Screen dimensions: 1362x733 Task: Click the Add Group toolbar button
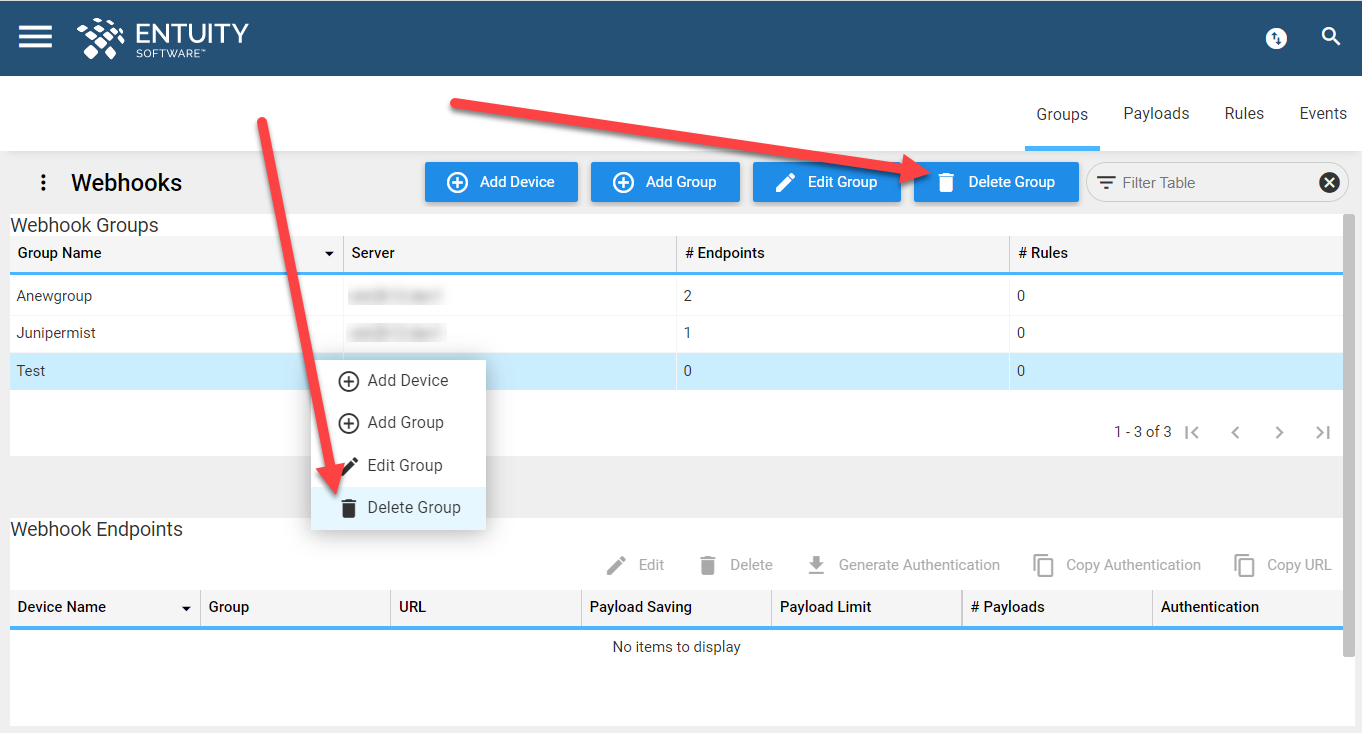pyautogui.click(x=665, y=182)
